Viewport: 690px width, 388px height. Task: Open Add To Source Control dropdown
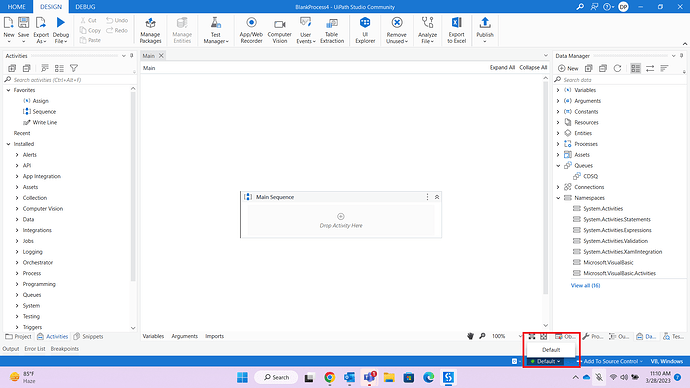click(613, 361)
